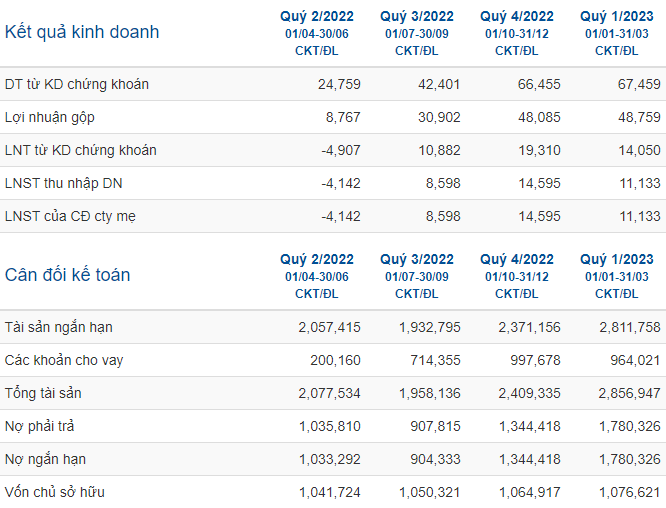This screenshot has width=666, height=508.
Task: Select Quý 4/2022 header in business results
Action: pyautogui.click(x=517, y=17)
